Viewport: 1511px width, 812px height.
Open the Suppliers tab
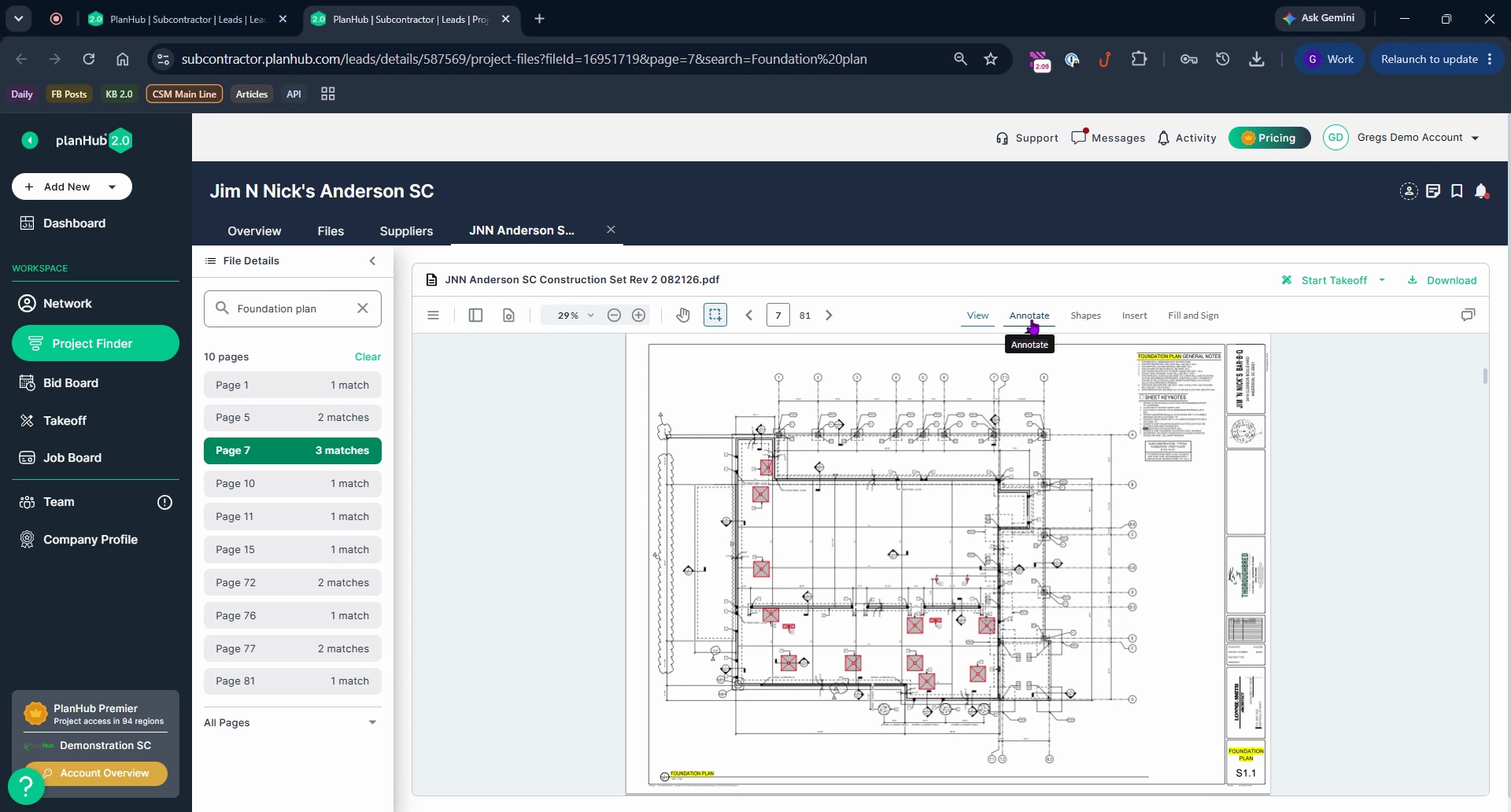point(406,231)
